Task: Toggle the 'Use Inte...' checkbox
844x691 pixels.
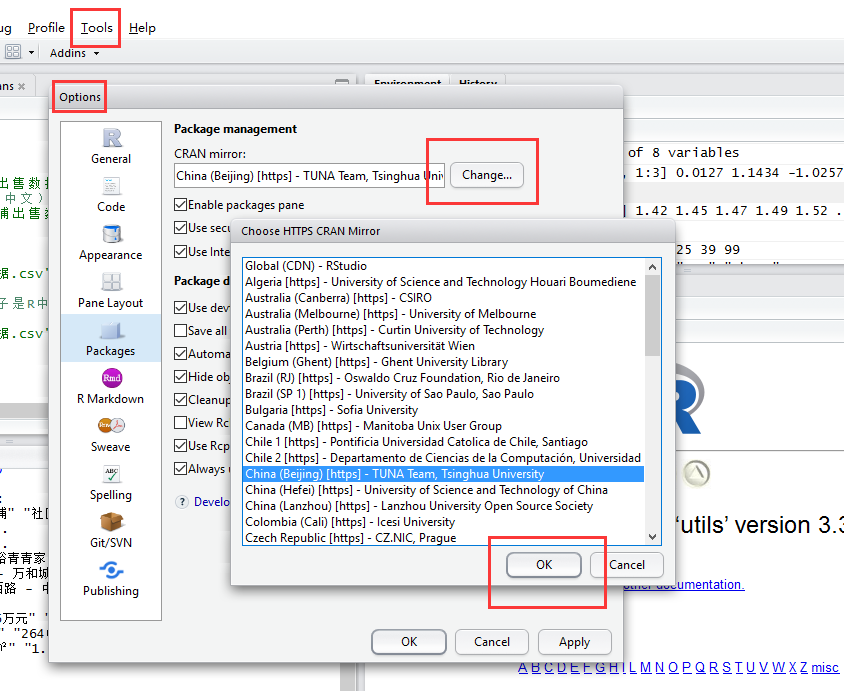Action: 180,251
